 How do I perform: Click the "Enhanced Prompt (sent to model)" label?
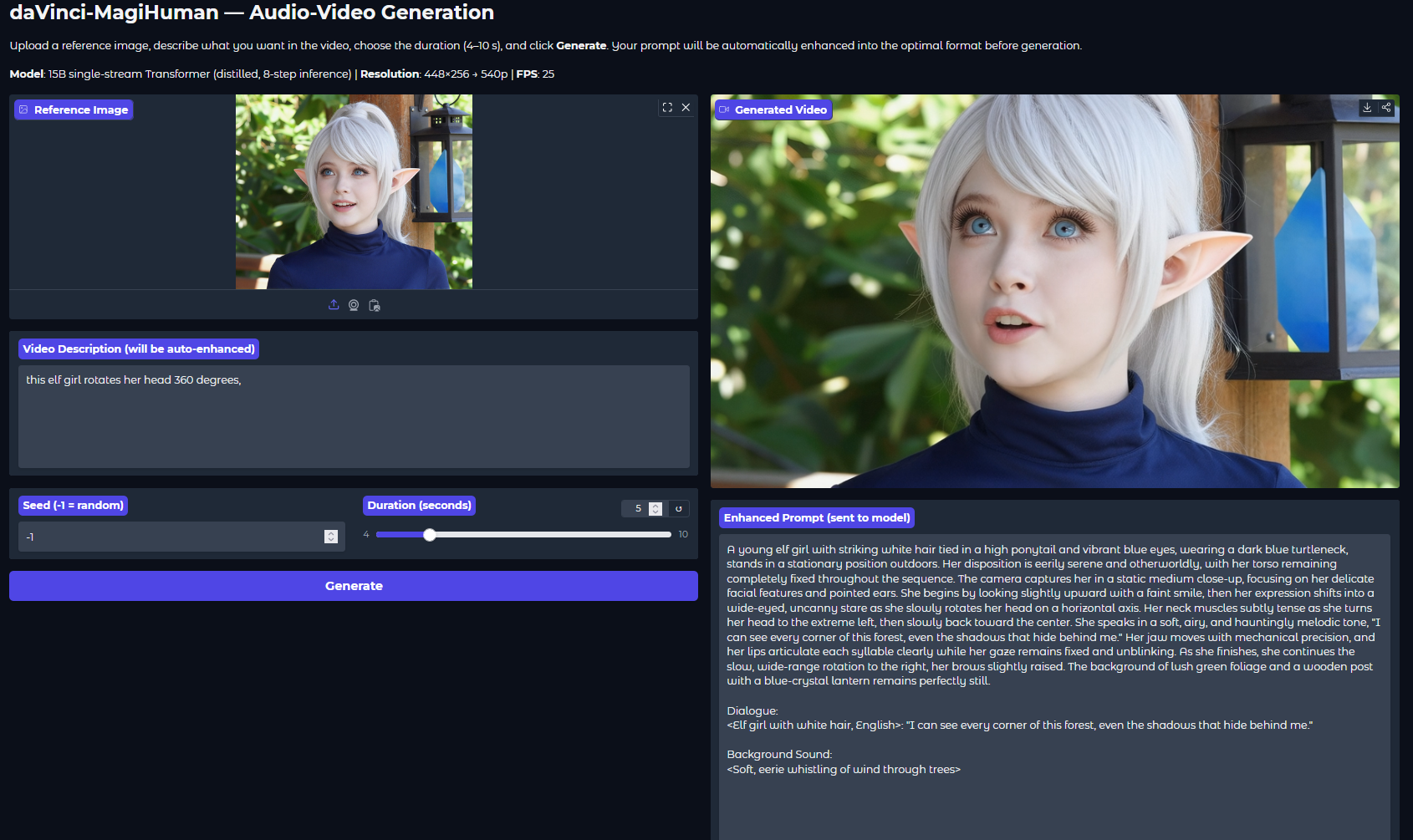pos(817,517)
